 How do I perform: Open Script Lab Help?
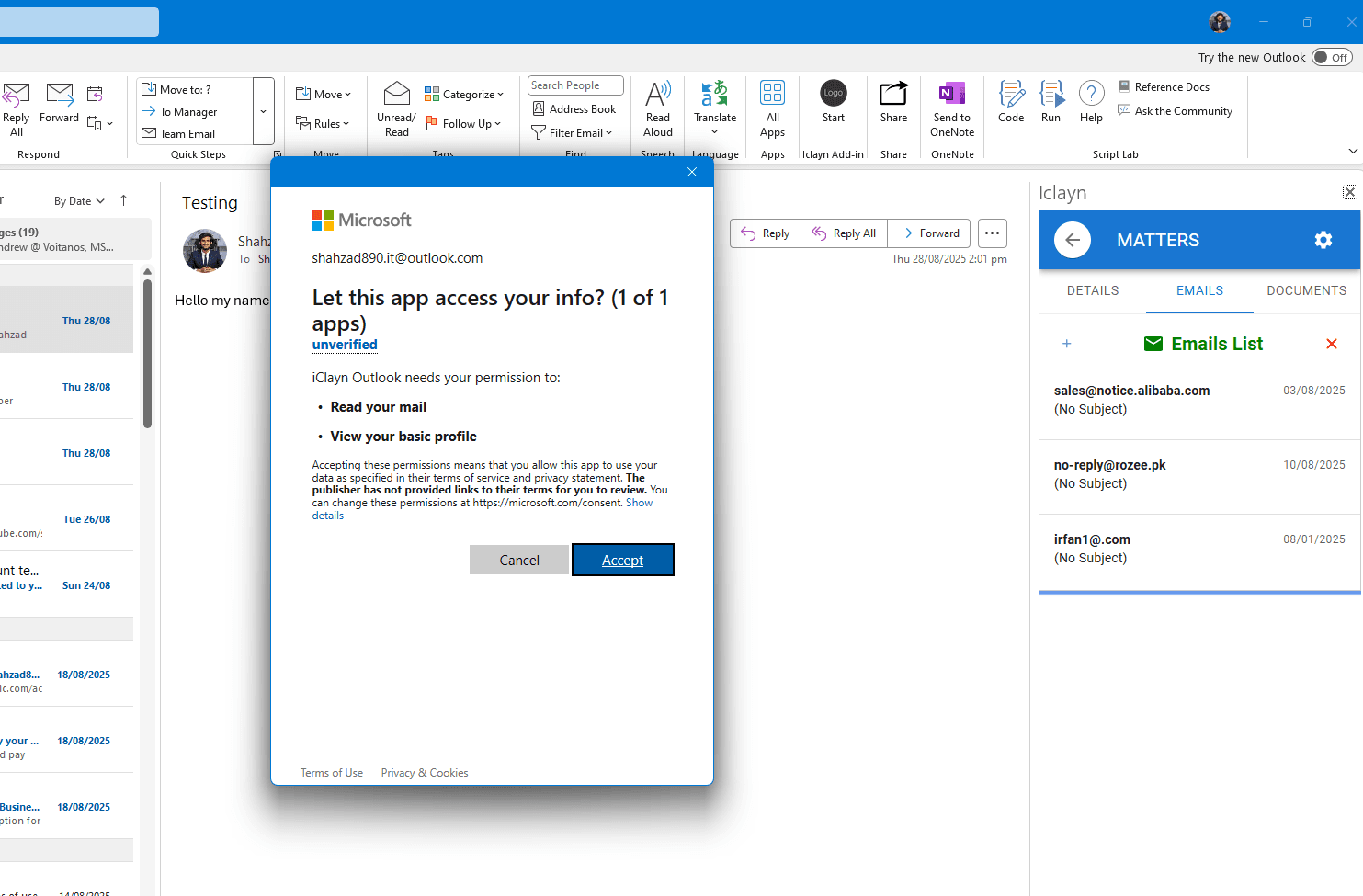pyautogui.click(x=1091, y=102)
